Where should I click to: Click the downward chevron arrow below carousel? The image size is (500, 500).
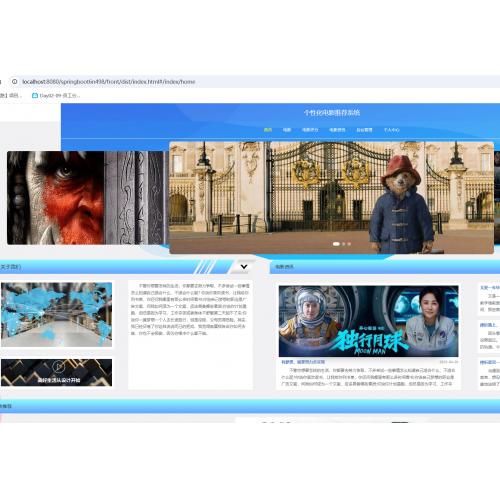244,267
